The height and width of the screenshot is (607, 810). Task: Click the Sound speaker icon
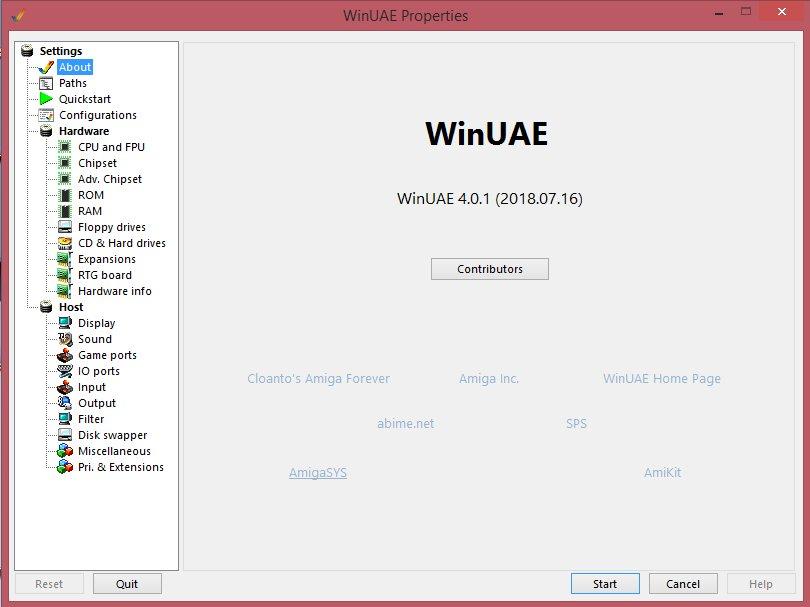tap(65, 339)
